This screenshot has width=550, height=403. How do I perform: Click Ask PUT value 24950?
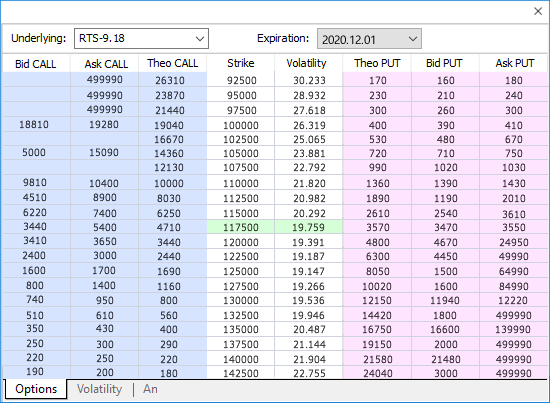tap(514, 242)
